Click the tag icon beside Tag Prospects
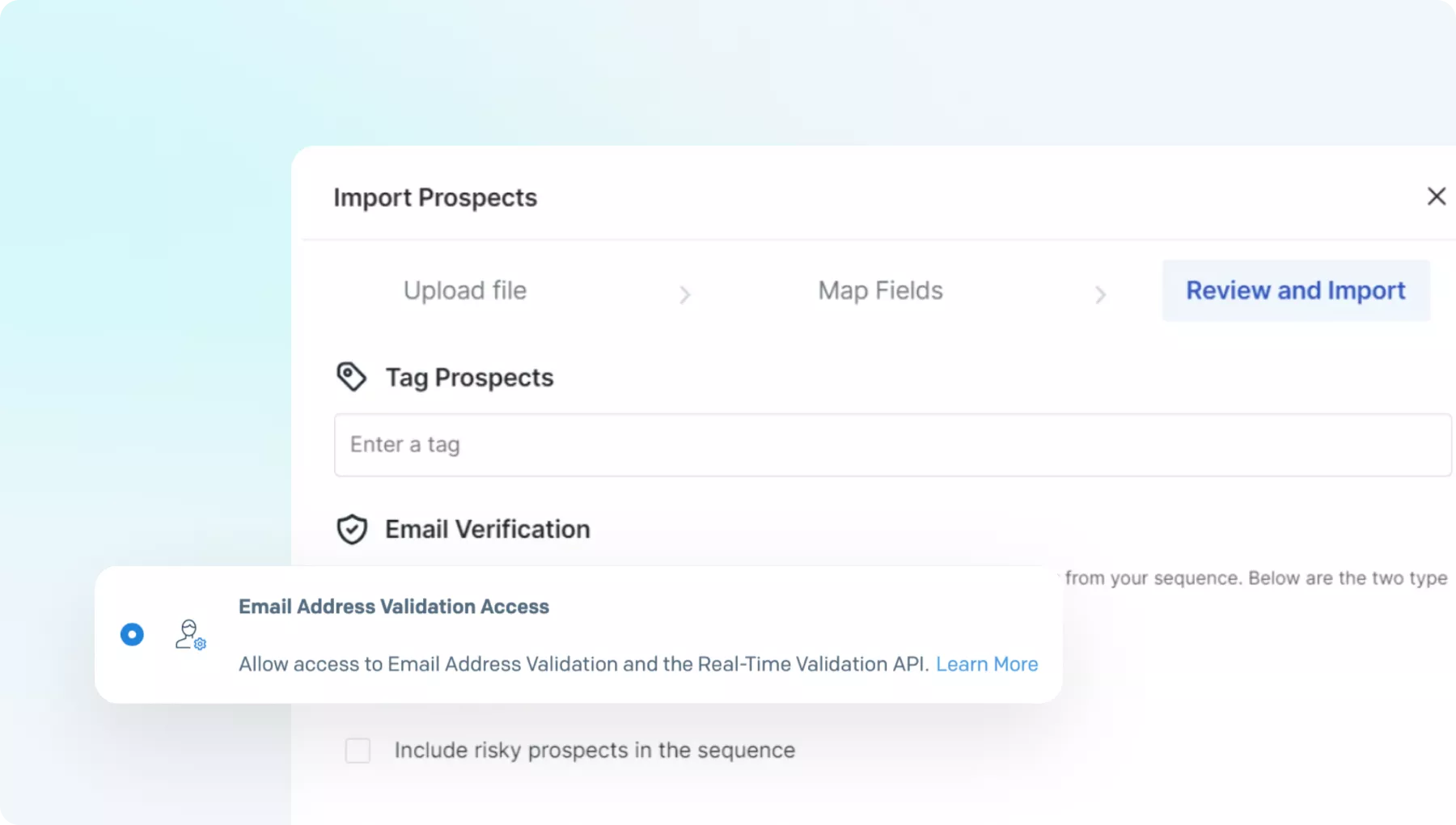 (351, 377)
